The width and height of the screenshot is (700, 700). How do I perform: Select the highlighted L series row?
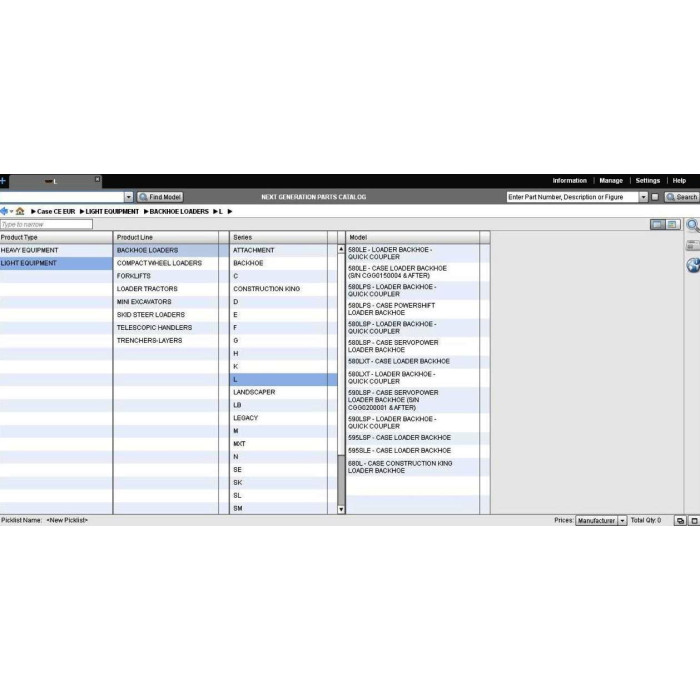point(283,379)
